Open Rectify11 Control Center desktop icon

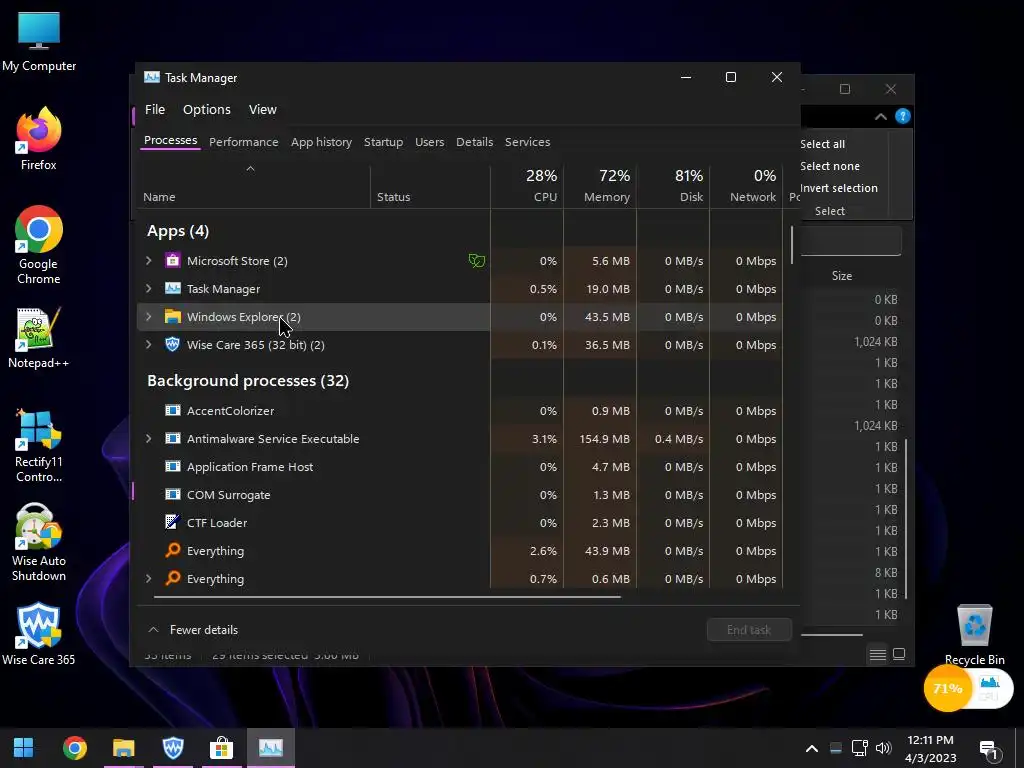point(39,445)
